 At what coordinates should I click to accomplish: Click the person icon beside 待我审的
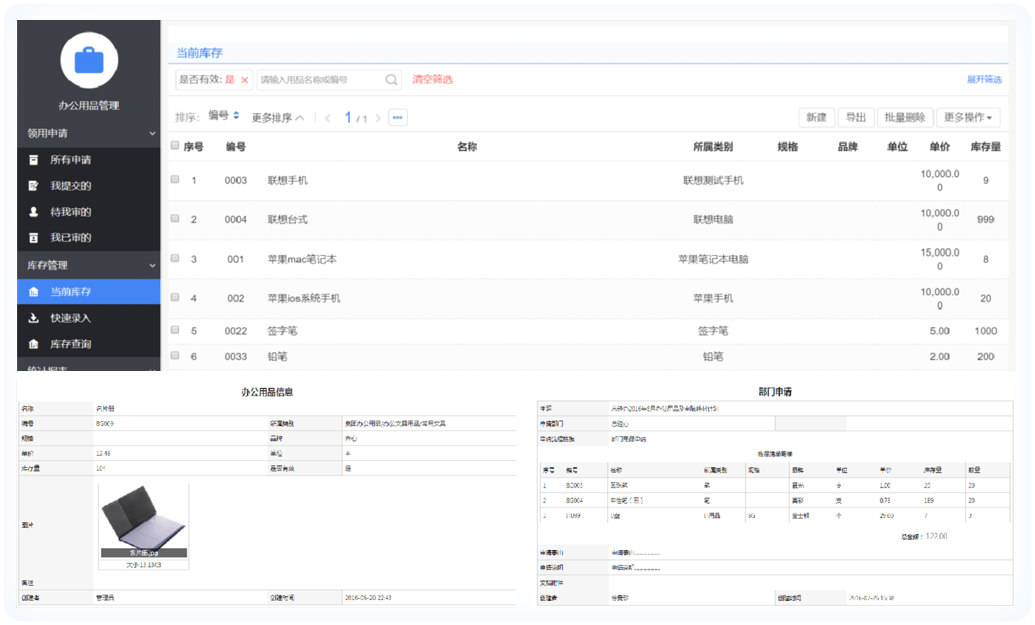(x=33, y=211)
